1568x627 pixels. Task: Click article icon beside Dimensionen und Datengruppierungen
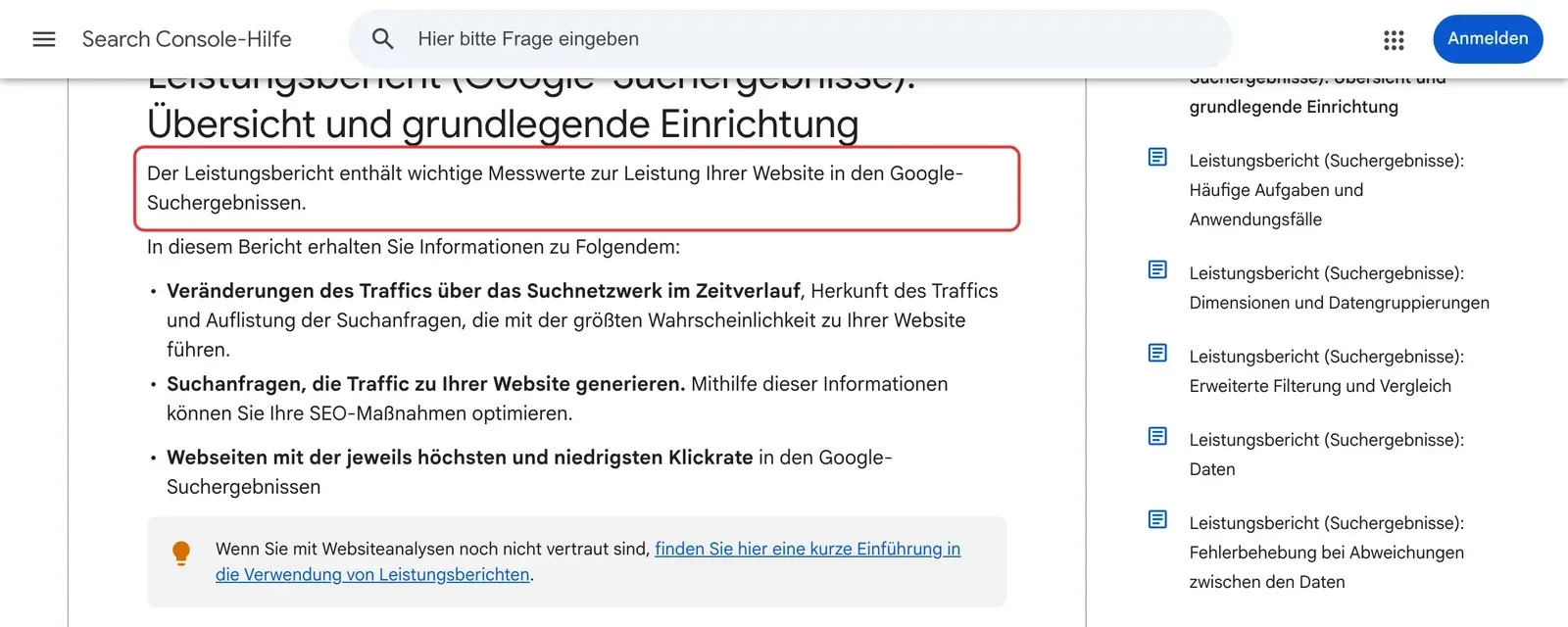tap(1157, 269)
